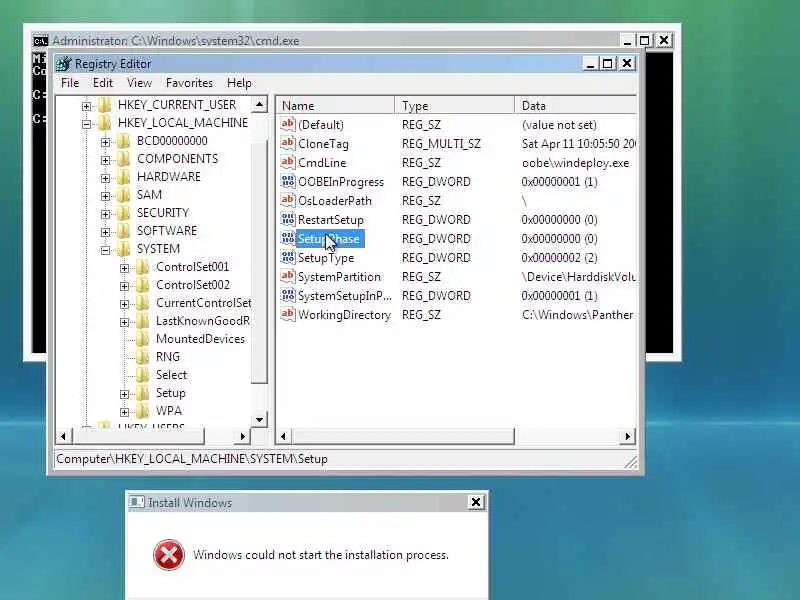Click the 0x00000002 (2) data cell
The image size is (800, 600).
559,258
